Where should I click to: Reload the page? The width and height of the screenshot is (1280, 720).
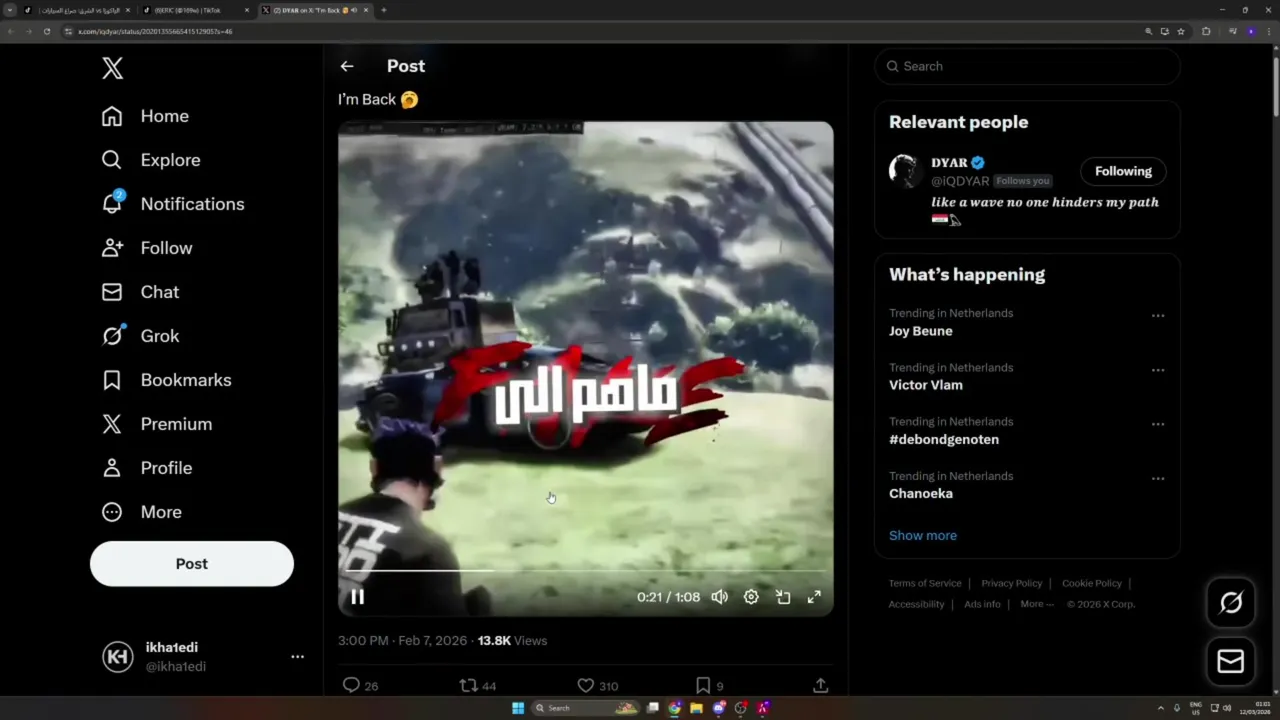click(x=46, y=31)
